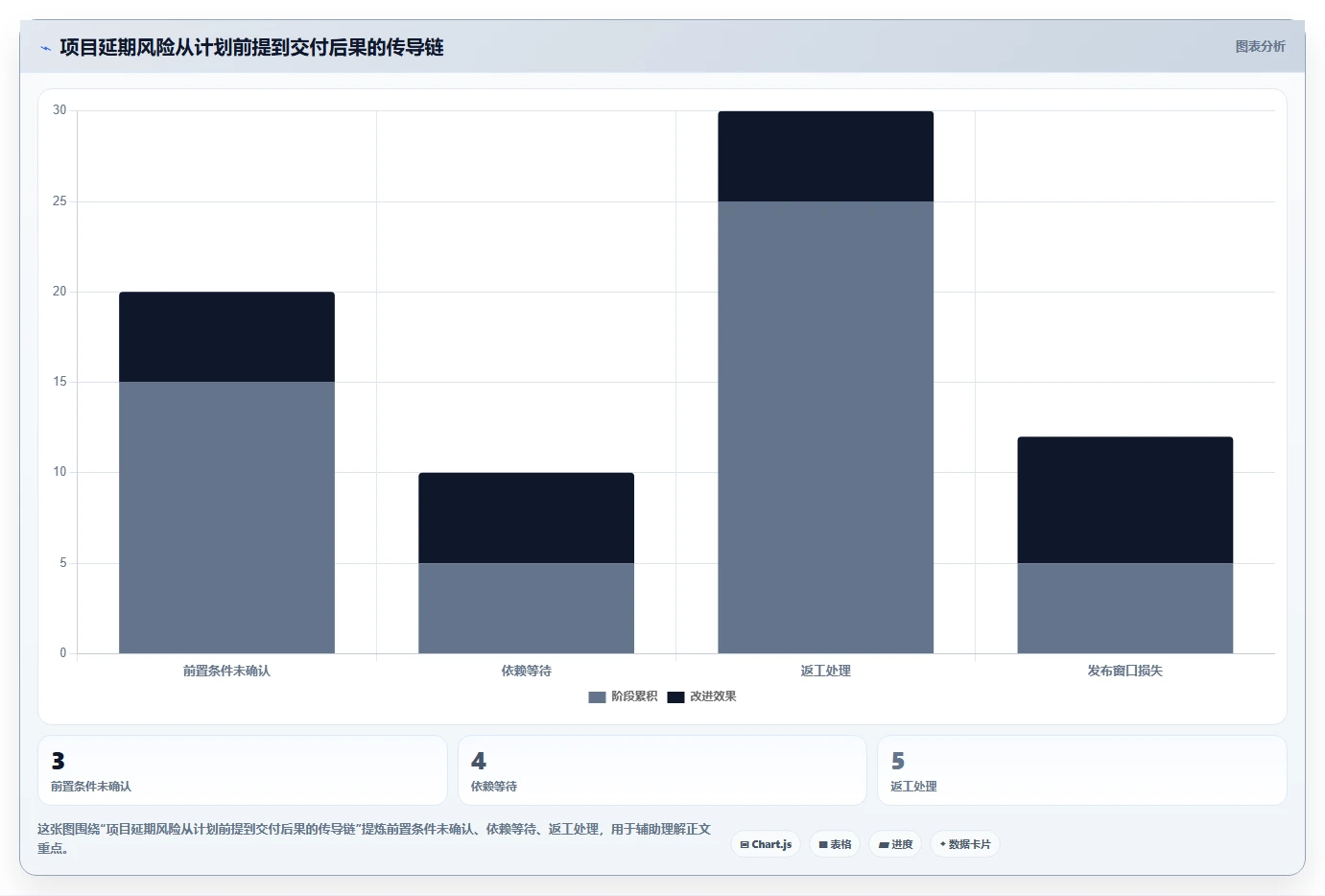1325x896 pixels.
Task: Click the 改进效果 legend label
Action: point(713,696)
